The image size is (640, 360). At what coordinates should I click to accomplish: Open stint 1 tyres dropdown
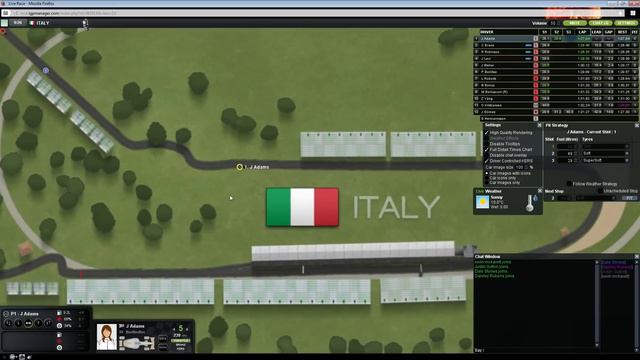(606, 146)
